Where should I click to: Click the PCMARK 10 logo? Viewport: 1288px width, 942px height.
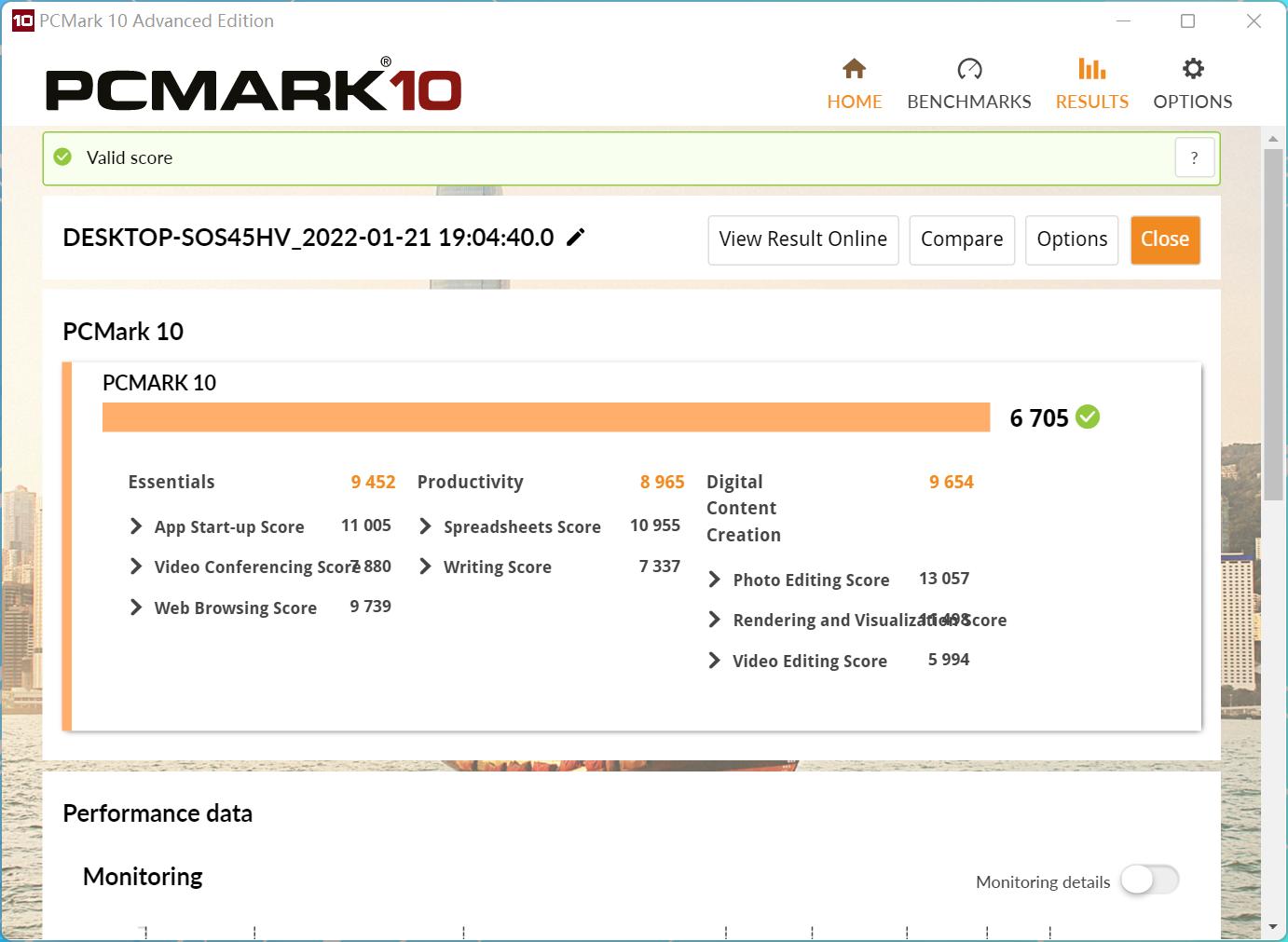253,86
